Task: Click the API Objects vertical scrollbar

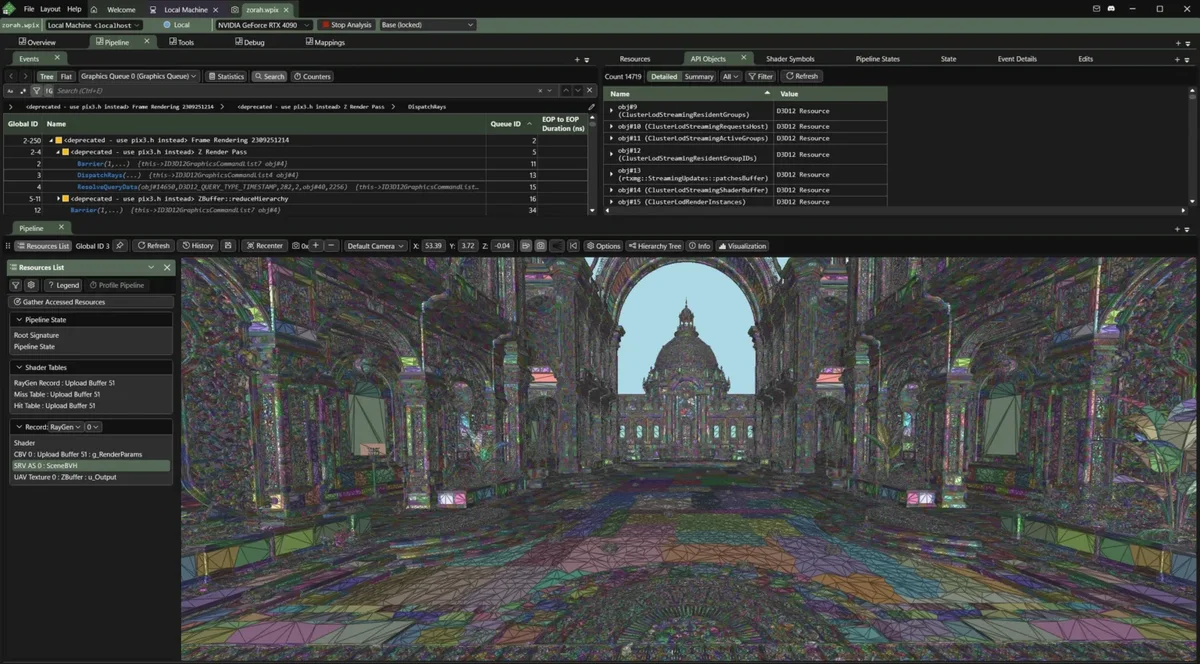Action: point(1193,146)
